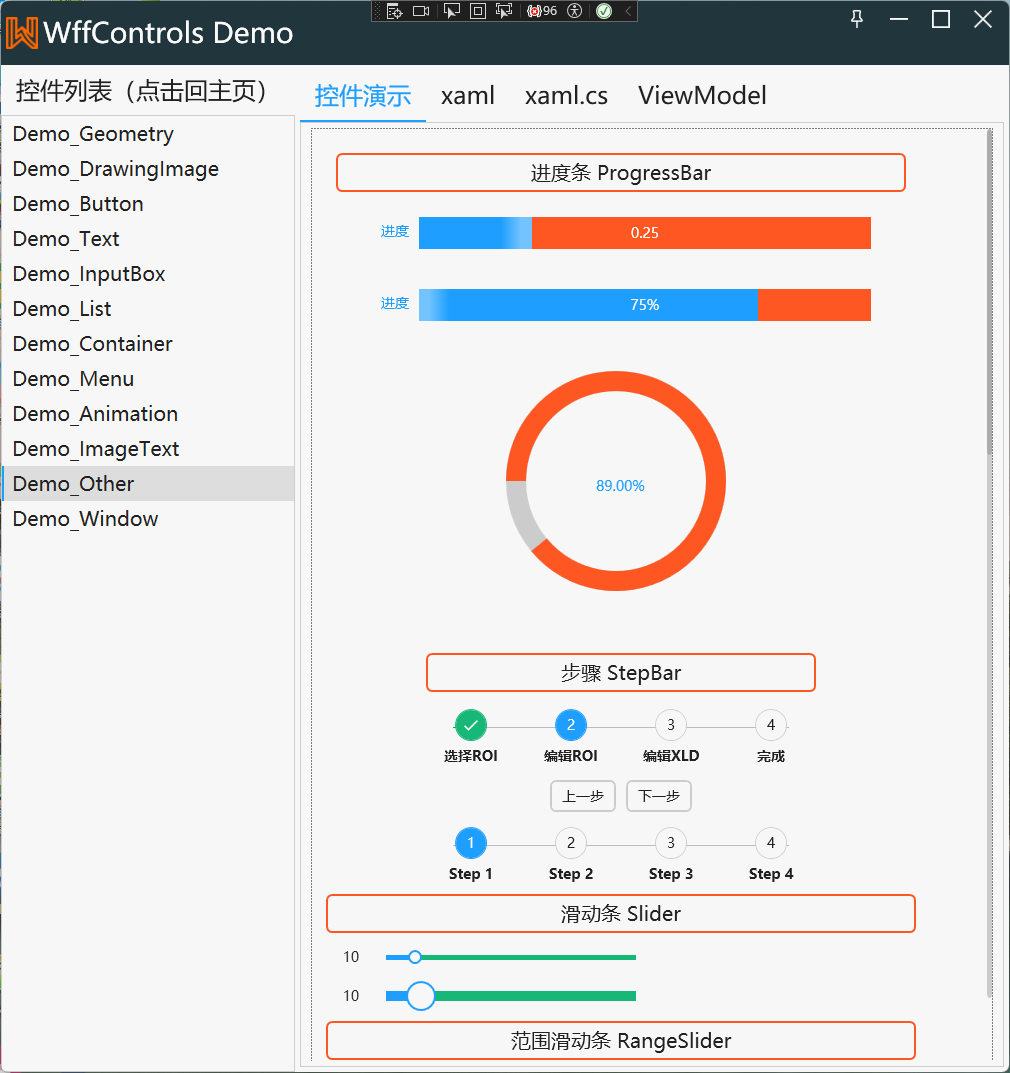The height and width of the screenshot is (1073, 1010).
Task: Click the value 10 beside the thick slider
Action: [x=351, y=996]
